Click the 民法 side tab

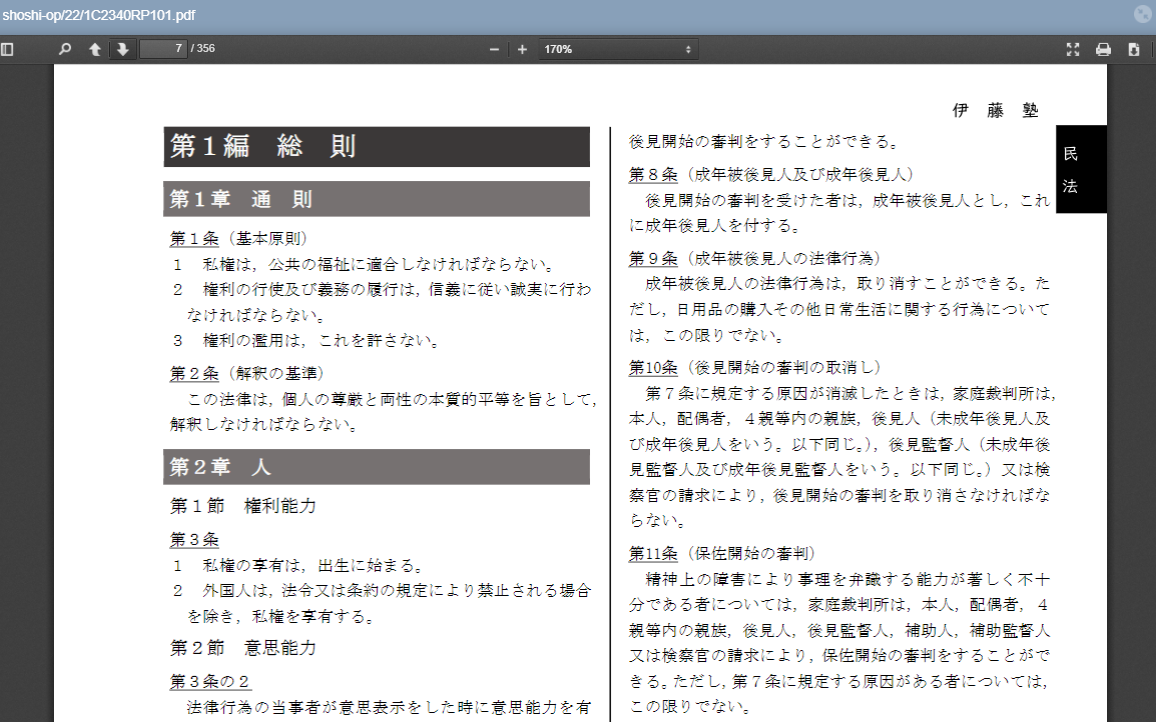pos(1080,169)
